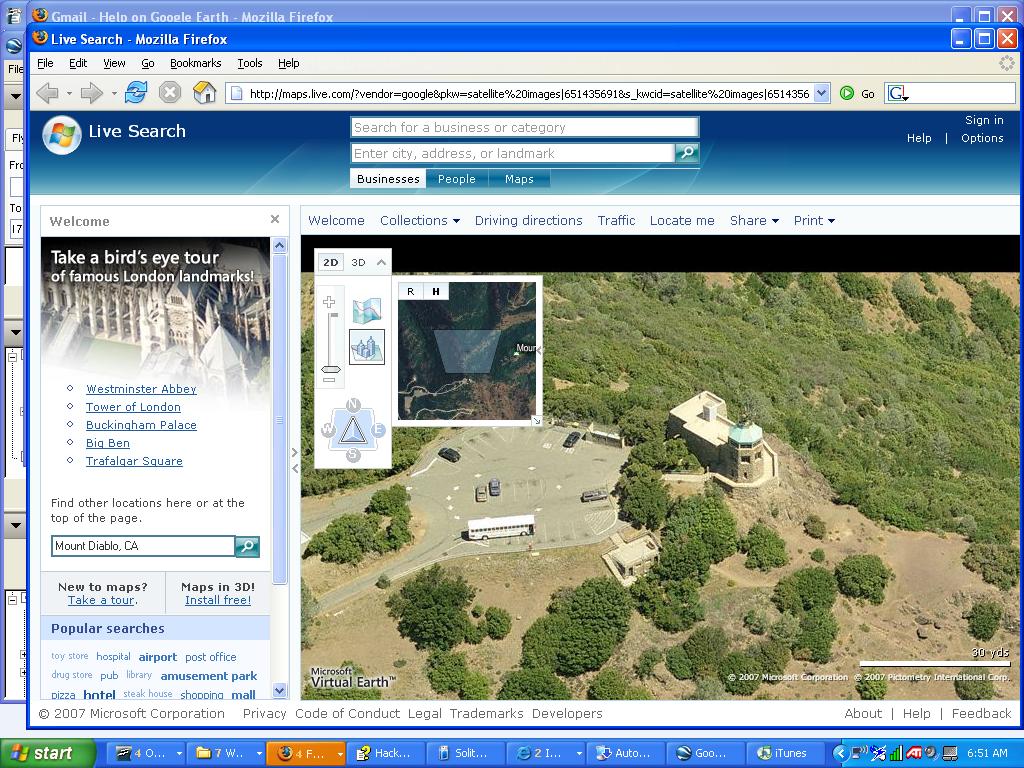Switch map to 3D mode
This screenshot has width=1024, height=768.
358,263
